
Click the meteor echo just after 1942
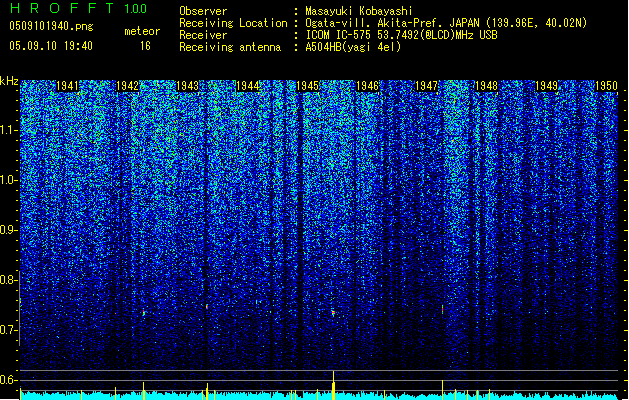pos(143,312)
